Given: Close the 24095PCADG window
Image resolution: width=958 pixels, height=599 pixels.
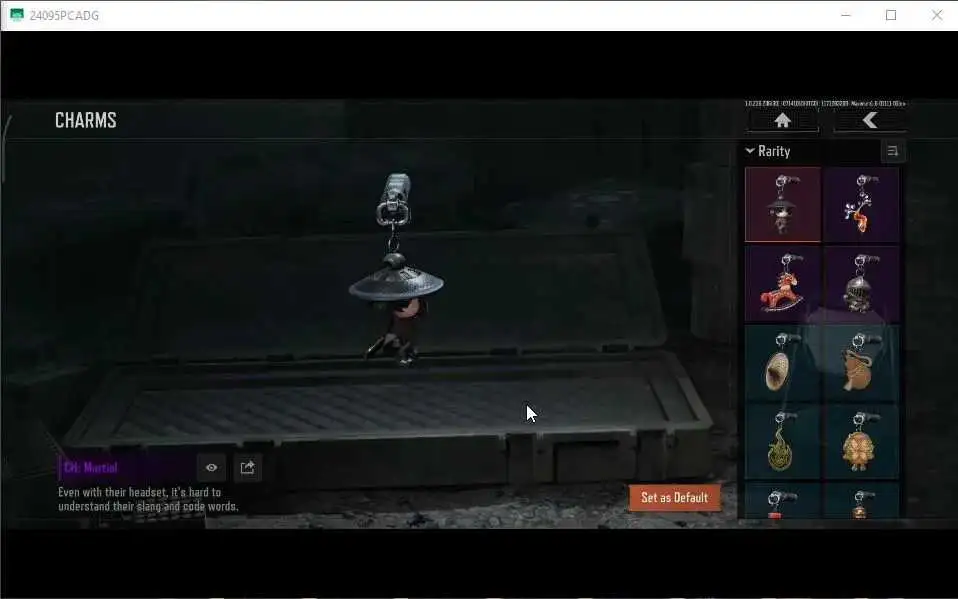Looking at the screenshot, I should click(x=937, y=15).
